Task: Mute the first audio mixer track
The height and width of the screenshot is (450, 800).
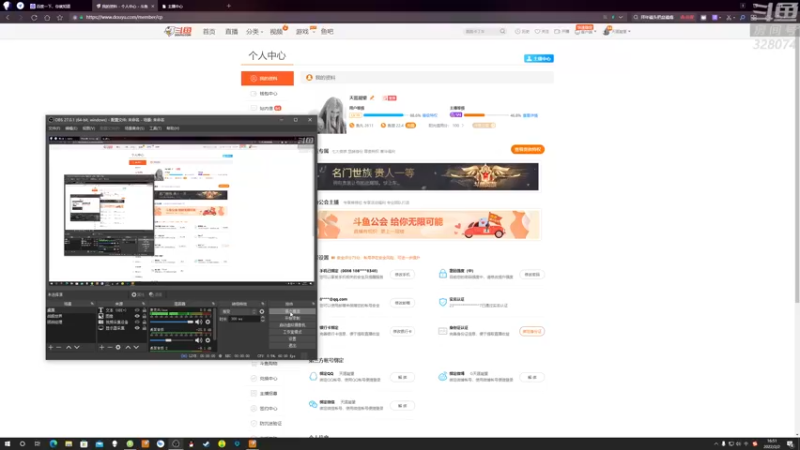Action: pyautogui.click(x=198, y=322)
